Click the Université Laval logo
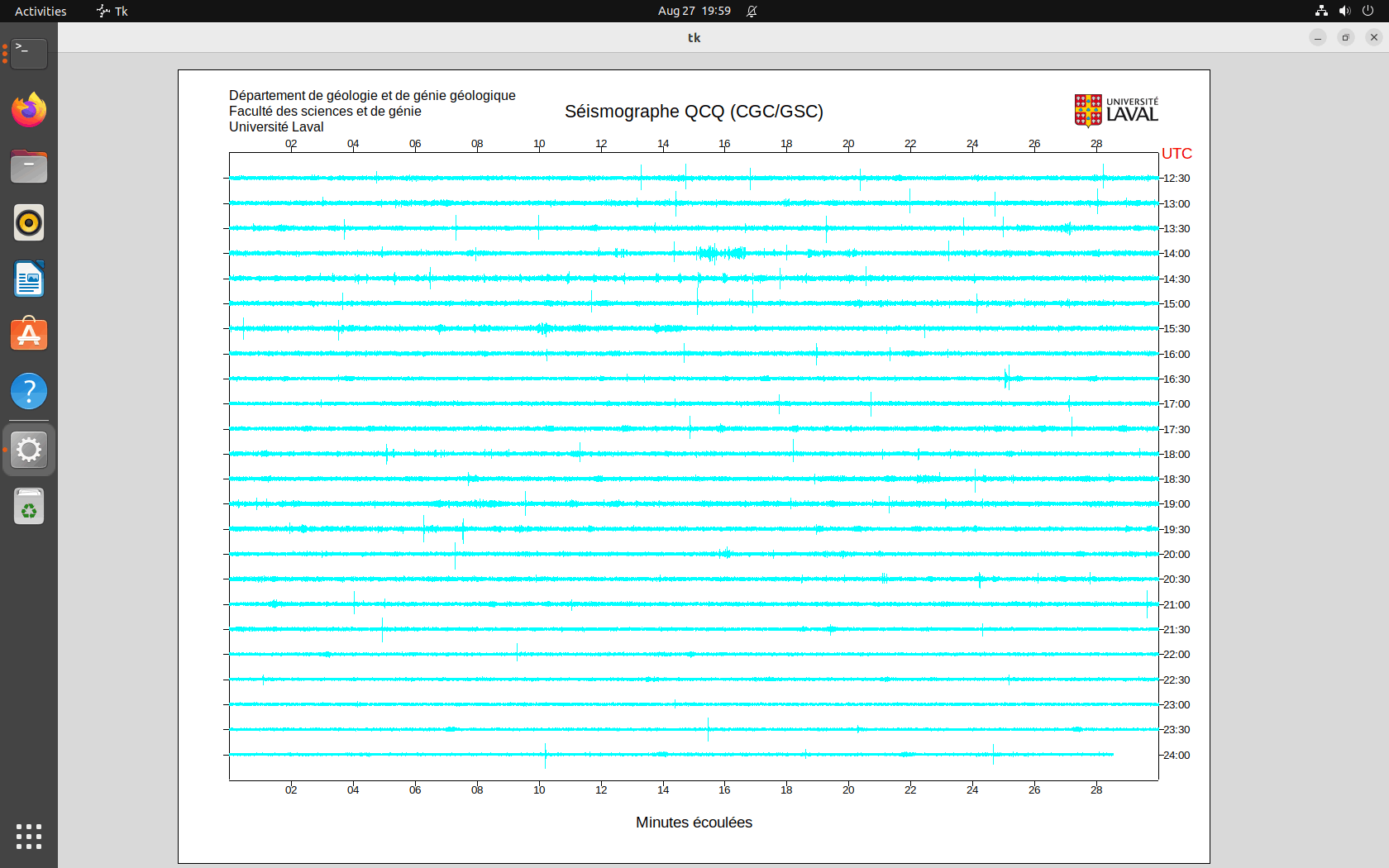 point(1117,111)
